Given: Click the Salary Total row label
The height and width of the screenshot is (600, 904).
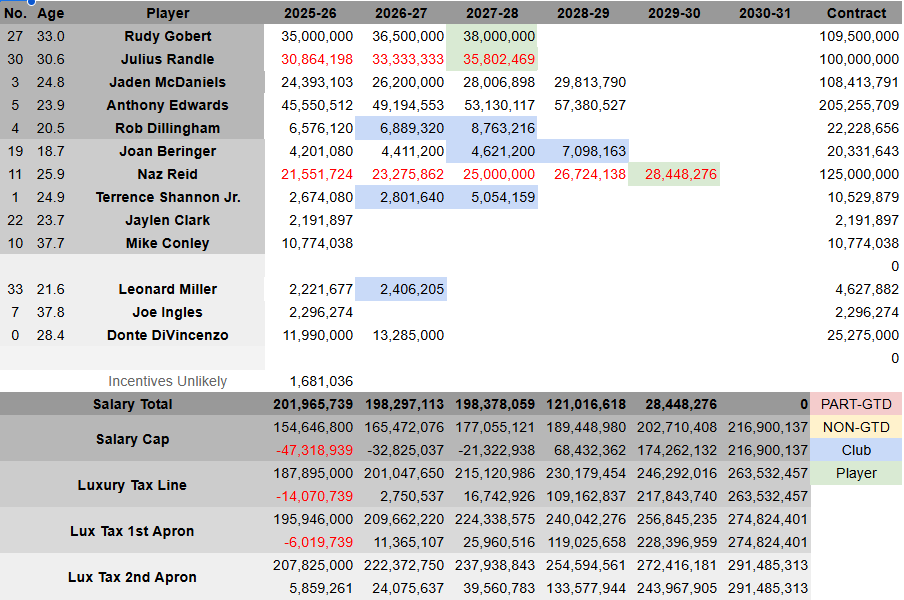Looking at the screenshot, I should [133, 404].
